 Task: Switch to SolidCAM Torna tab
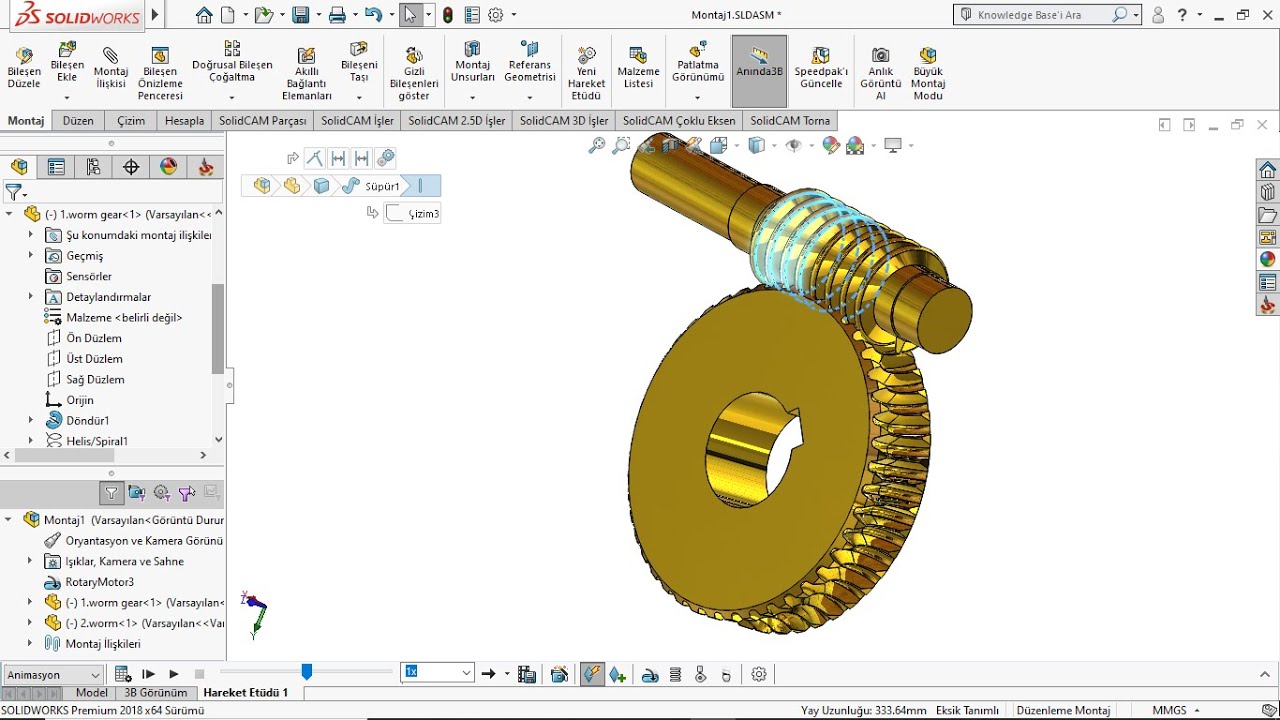click(x=790, y=121)
